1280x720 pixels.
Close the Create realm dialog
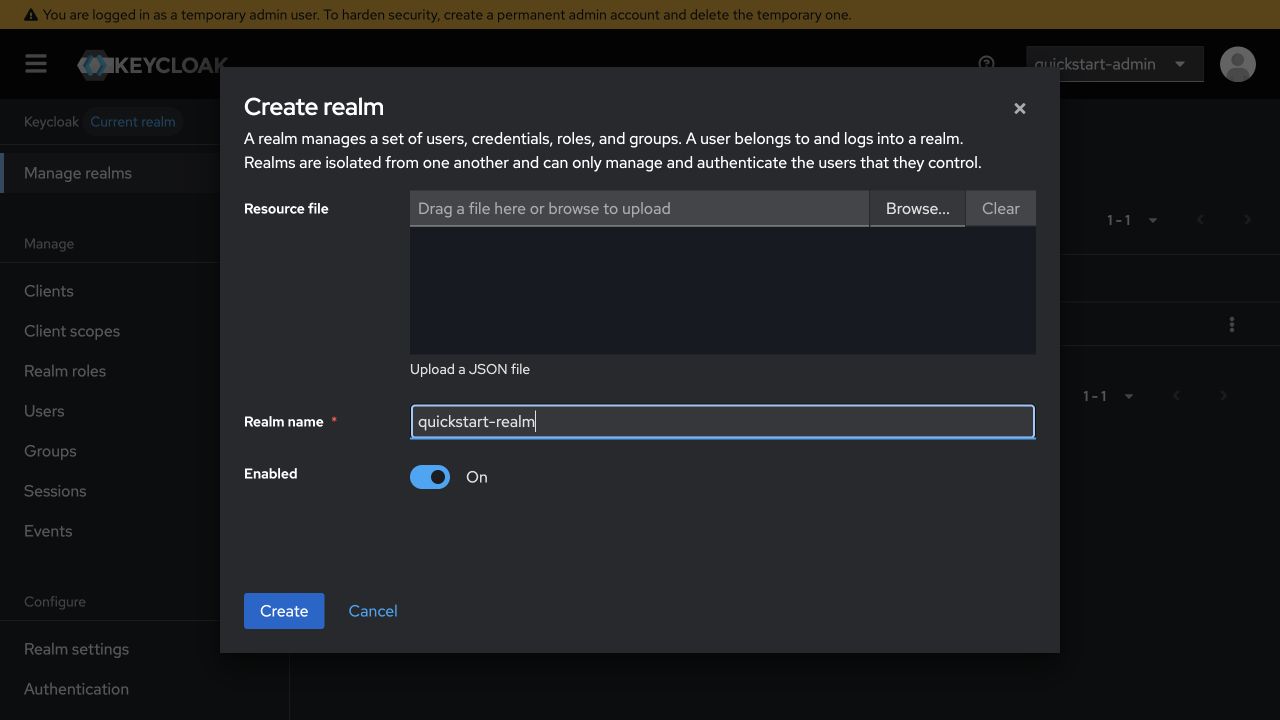click(x=1019, y=108)
